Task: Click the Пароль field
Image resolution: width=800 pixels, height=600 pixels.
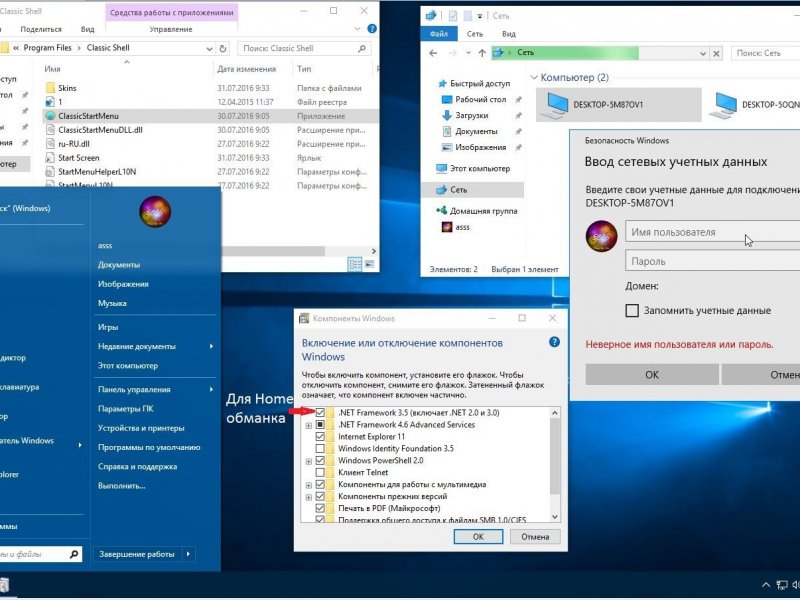Action: 713,261
